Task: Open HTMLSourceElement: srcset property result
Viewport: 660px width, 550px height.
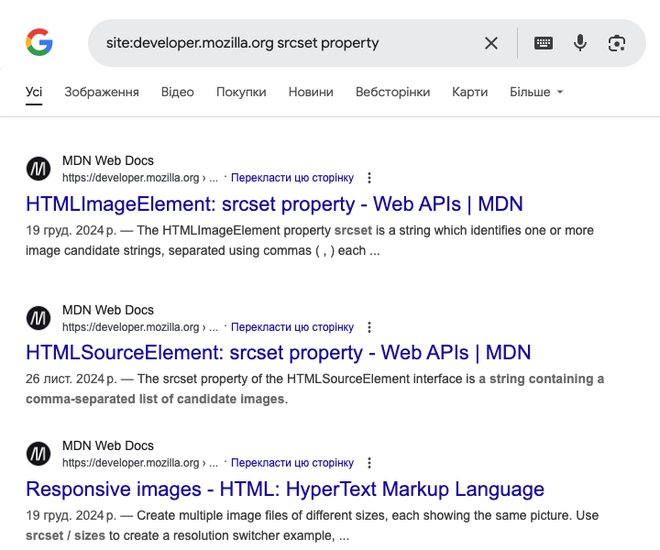Action: (x=278, y=353)
